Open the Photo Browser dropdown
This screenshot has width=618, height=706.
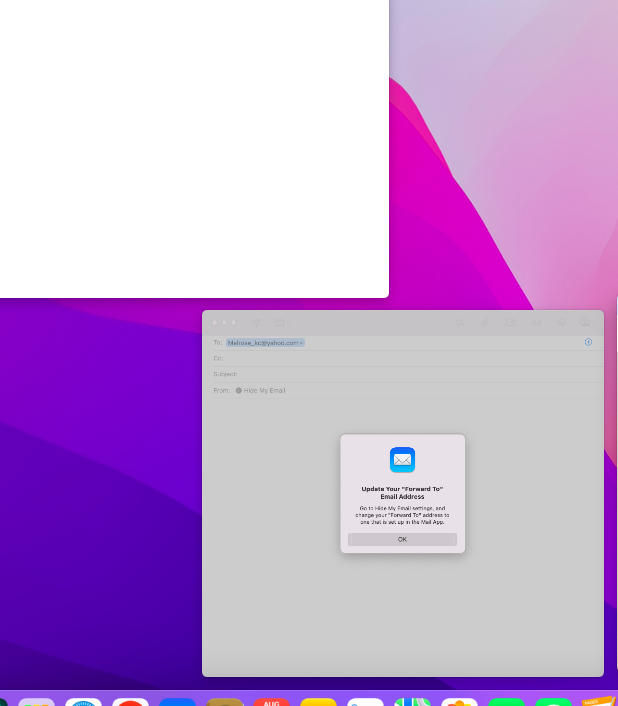[x=588, y=322]
